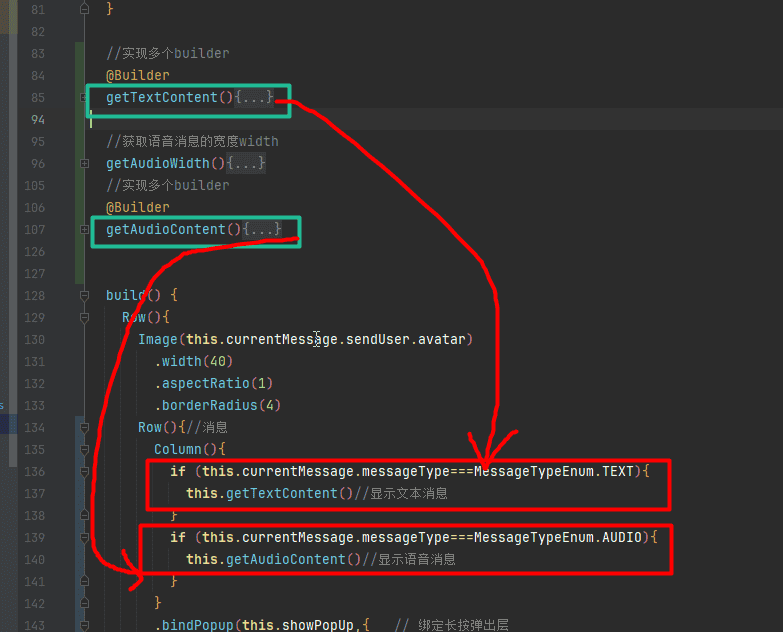783x632 pixels.
Task: Click the @Builder annotation on line 84
Action: (x=137, y=76)
